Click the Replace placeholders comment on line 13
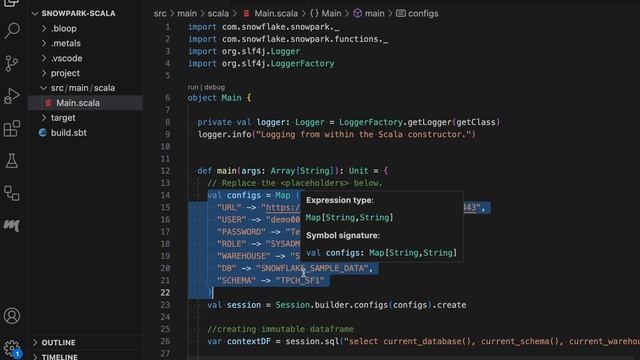Screen dimensions: 640x360 click(295, 183)
